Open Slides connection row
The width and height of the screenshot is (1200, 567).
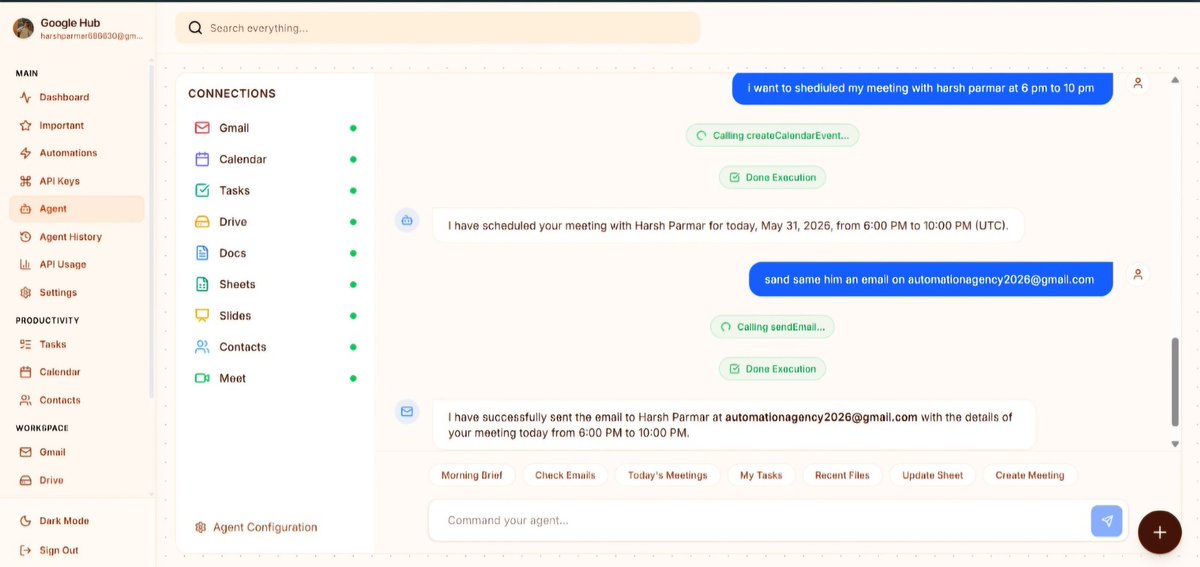tap(275, 315)
